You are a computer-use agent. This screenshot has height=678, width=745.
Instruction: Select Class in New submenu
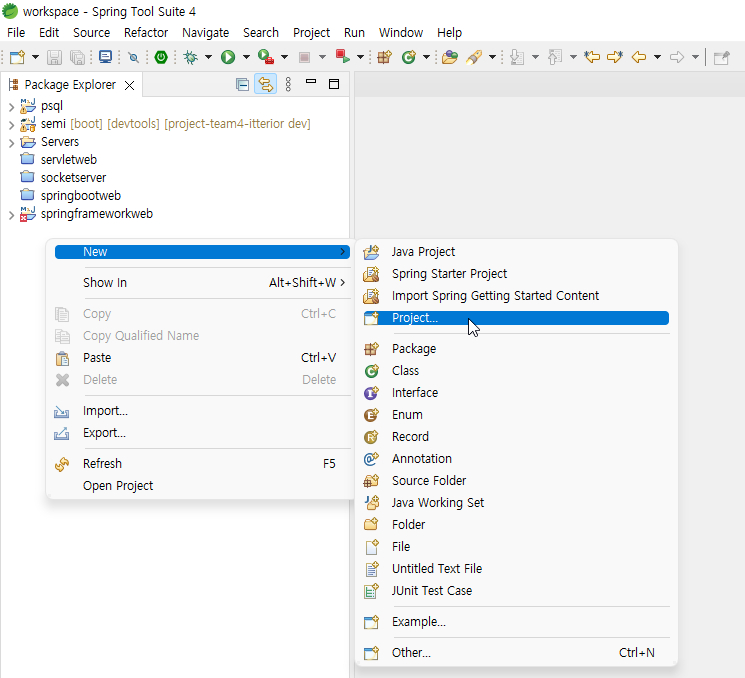[x=516, y=371]
